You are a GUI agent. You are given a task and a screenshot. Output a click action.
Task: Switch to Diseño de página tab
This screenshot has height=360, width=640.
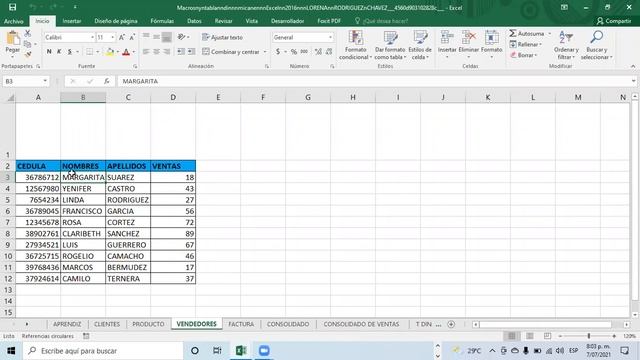point(116,21)
